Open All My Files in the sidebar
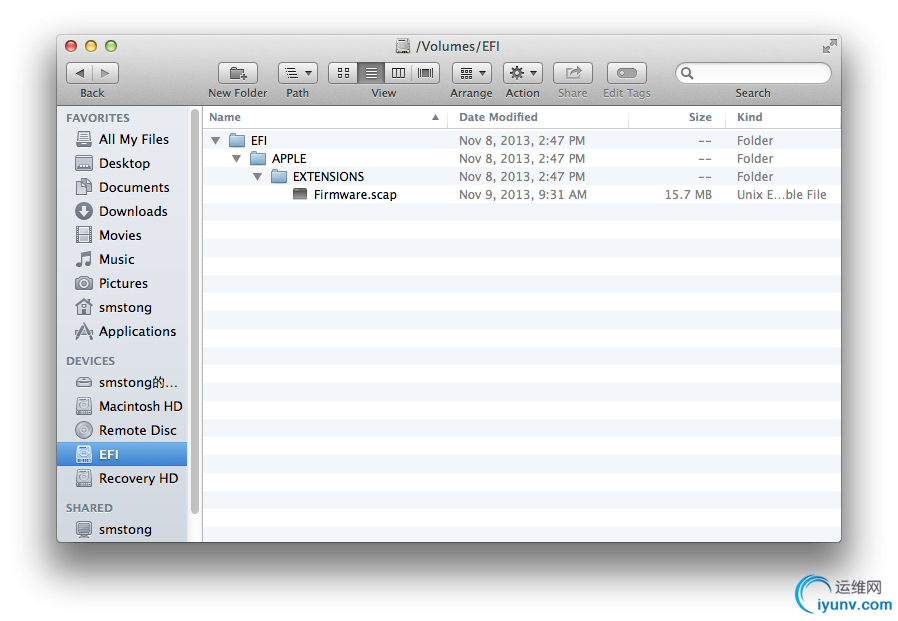Image resolution: width=898 pixels, height=621 pixels. [x=123, y=139]
